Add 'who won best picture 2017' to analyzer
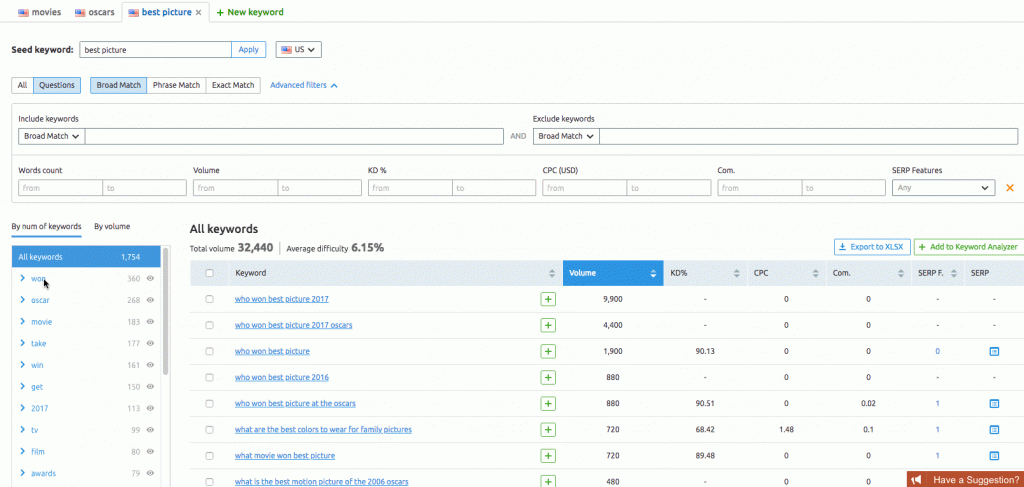1024x487 pixels. point(548,299)
